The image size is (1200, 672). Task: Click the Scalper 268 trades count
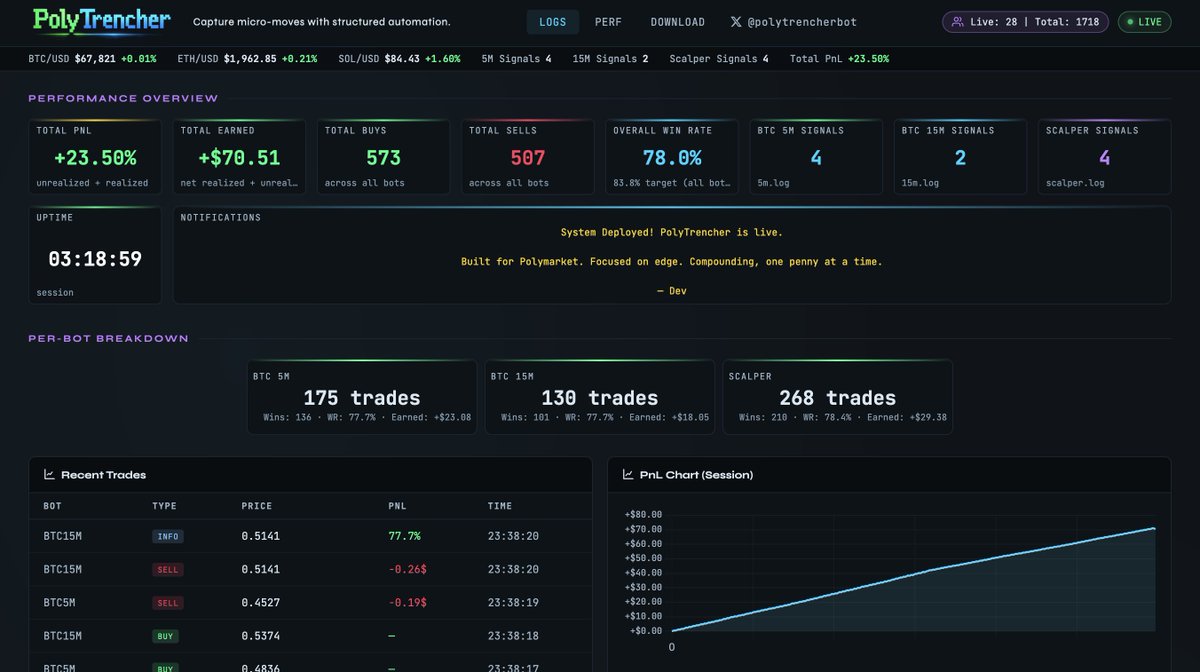pos(838,398)
